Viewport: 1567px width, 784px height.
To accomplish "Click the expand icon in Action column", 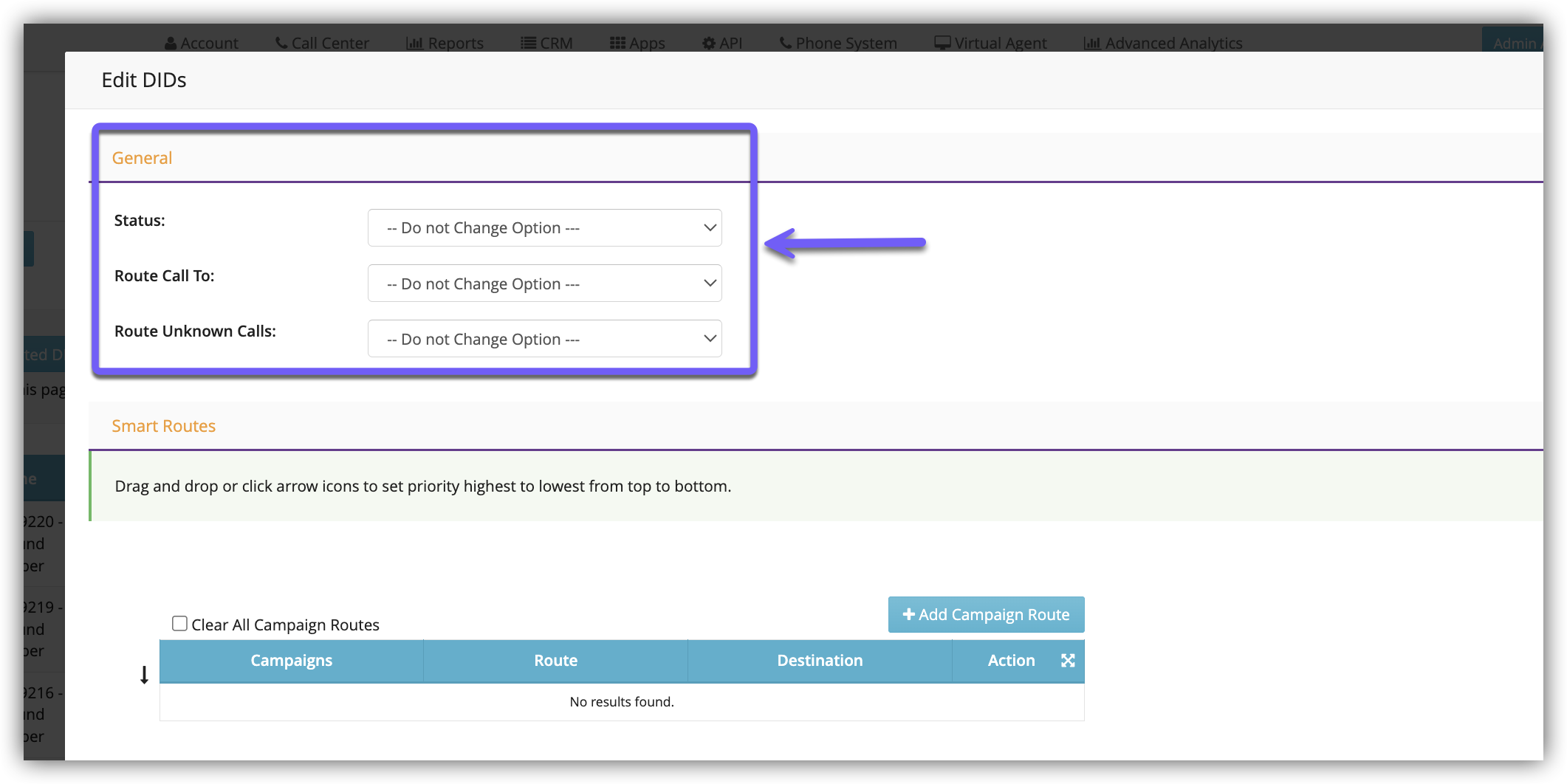I will point(1068,661).
